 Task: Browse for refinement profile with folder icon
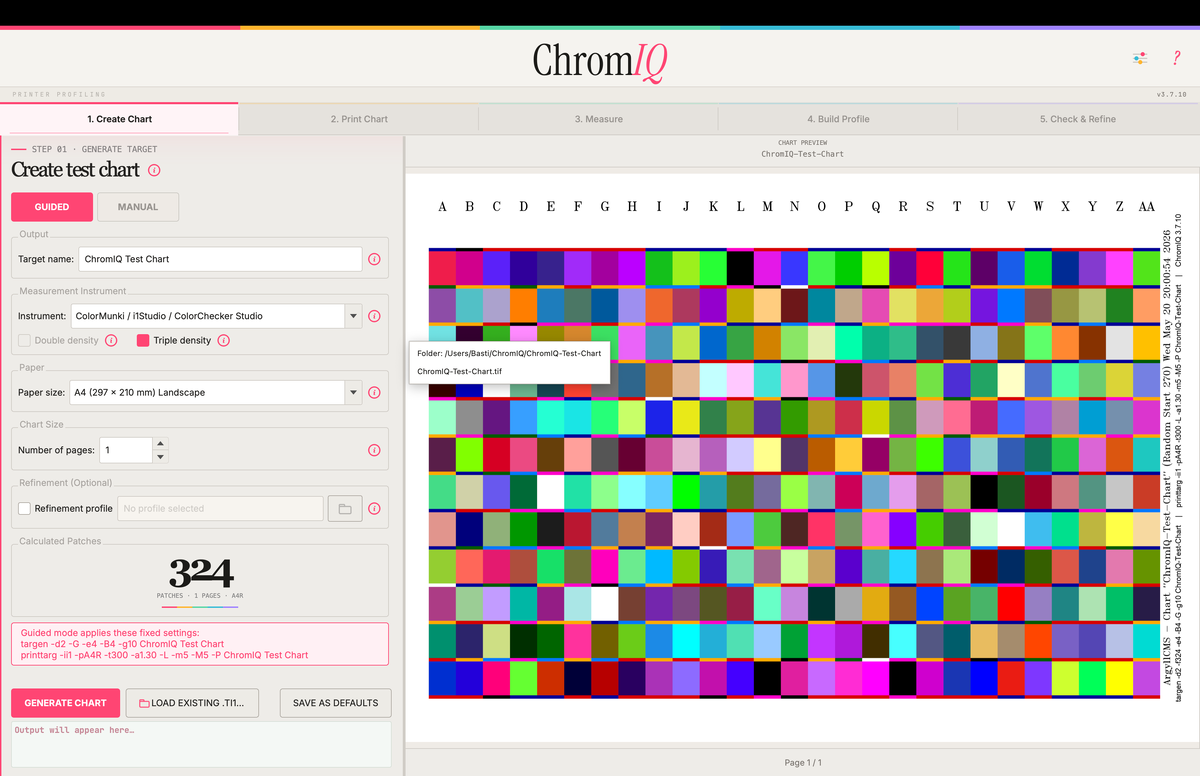345,508
